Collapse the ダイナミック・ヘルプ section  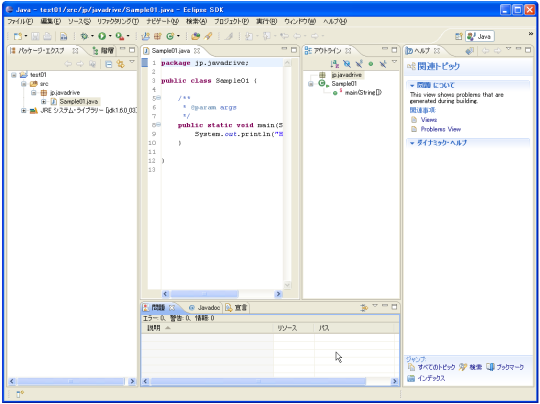pyautogui.click(x=412, y=143)
